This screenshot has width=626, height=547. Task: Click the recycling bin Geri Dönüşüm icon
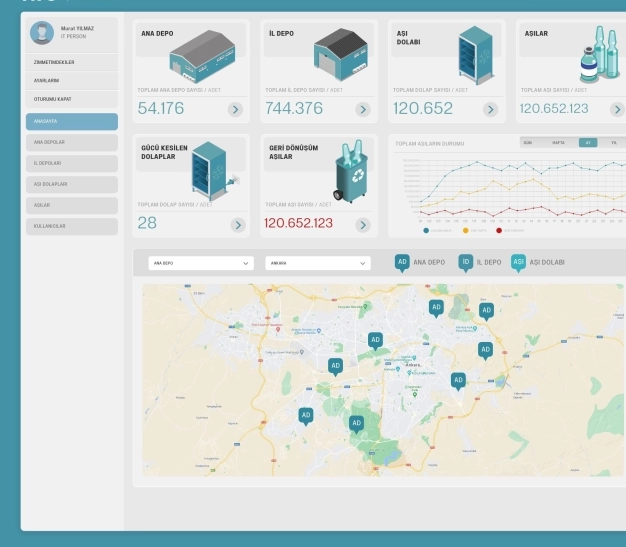351,172
